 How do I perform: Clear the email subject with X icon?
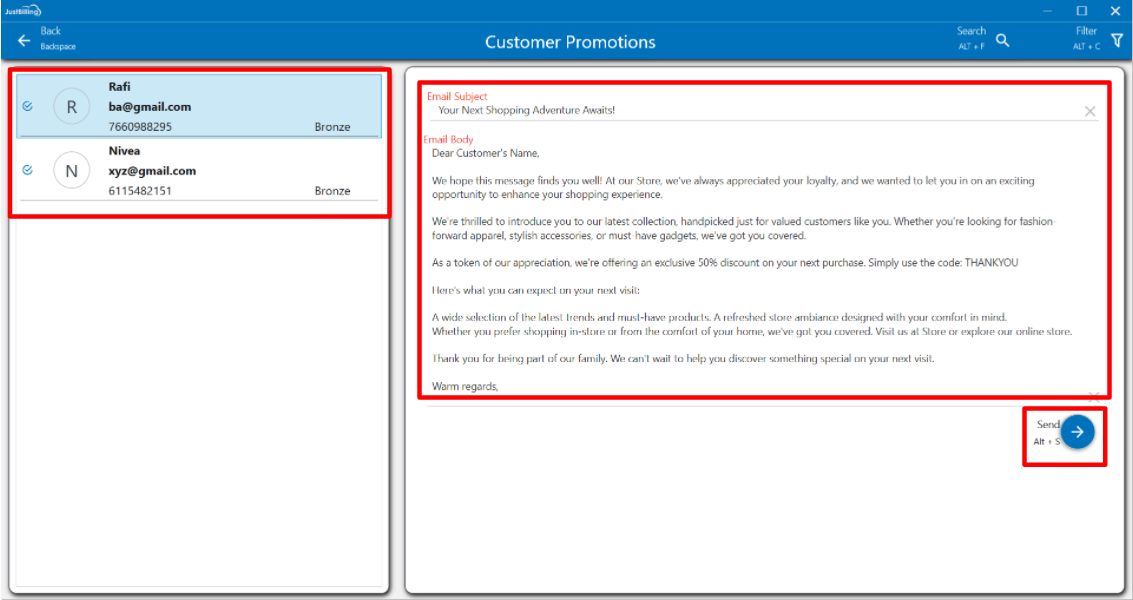tap(1090, 112)
